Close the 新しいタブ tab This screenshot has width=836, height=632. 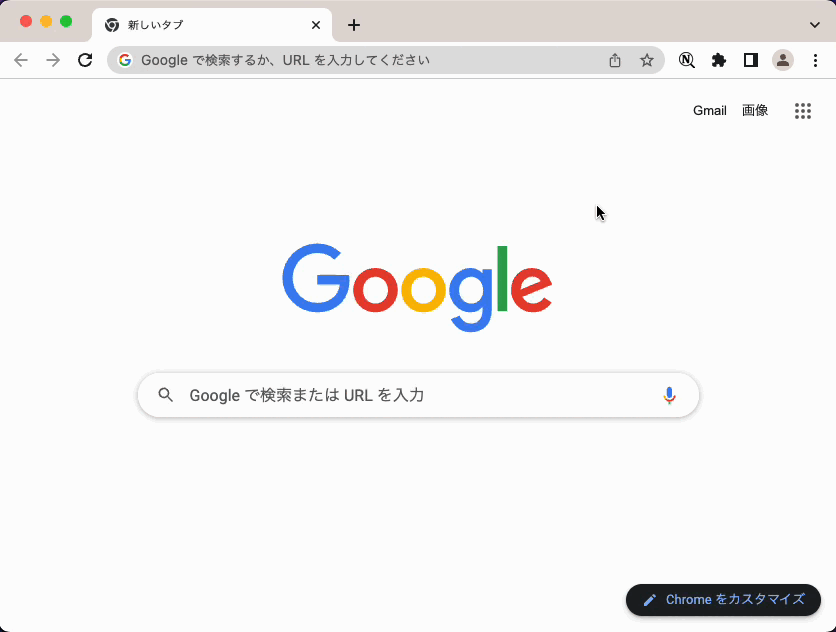tap(316, 25)
